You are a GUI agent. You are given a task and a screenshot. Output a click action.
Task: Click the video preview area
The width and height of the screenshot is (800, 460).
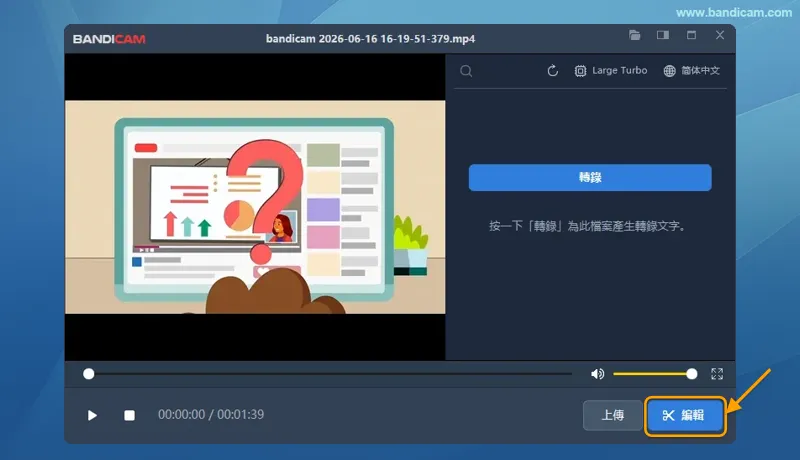click(255, 207)
